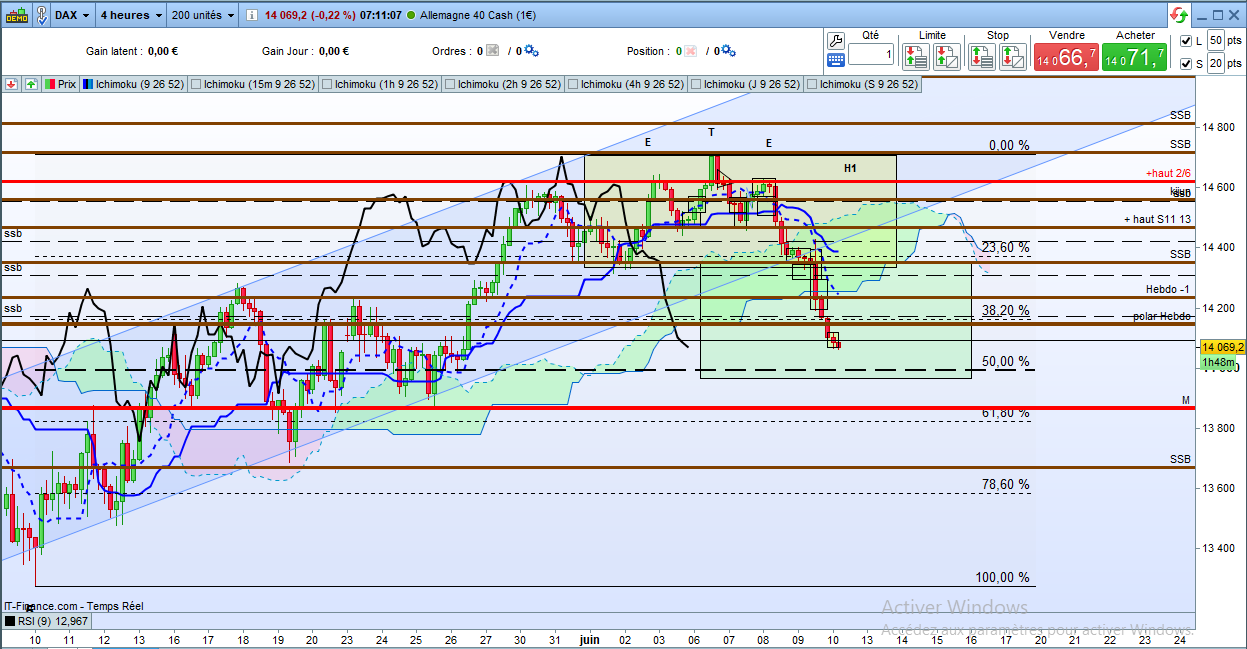Click the instrument info icon
The height and width of the screenshot is (649, 1247).
pyautogui.click(x=251, y=15)
